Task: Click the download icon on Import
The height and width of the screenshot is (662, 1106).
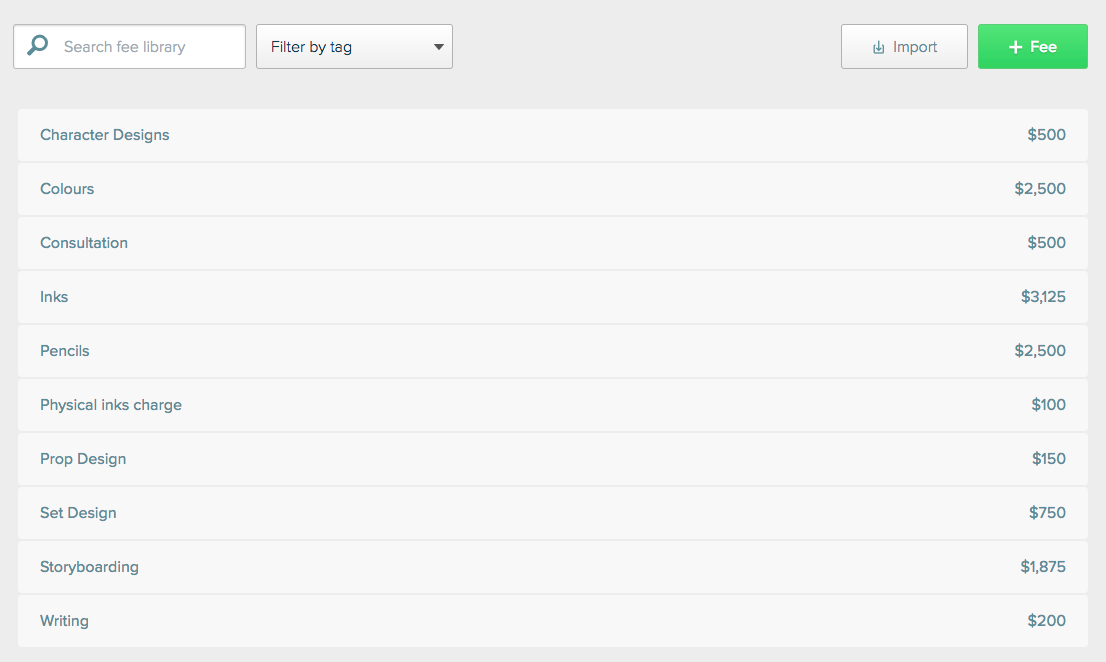Action: click(879, 47)
